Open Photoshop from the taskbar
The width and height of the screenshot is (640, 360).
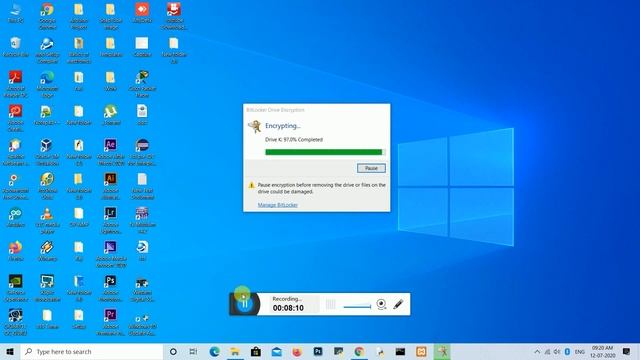point(318,351)
